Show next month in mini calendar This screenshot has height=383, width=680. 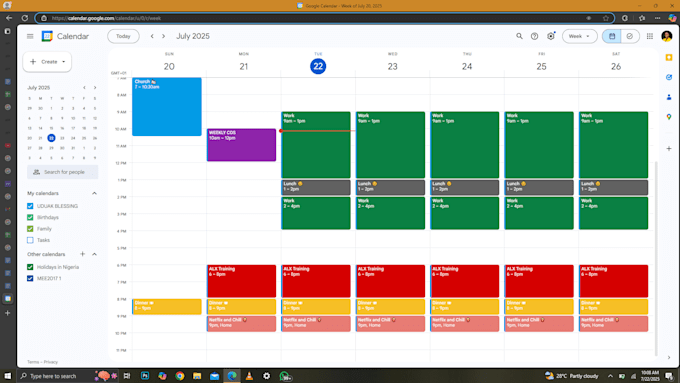click(x=95, y=88)
